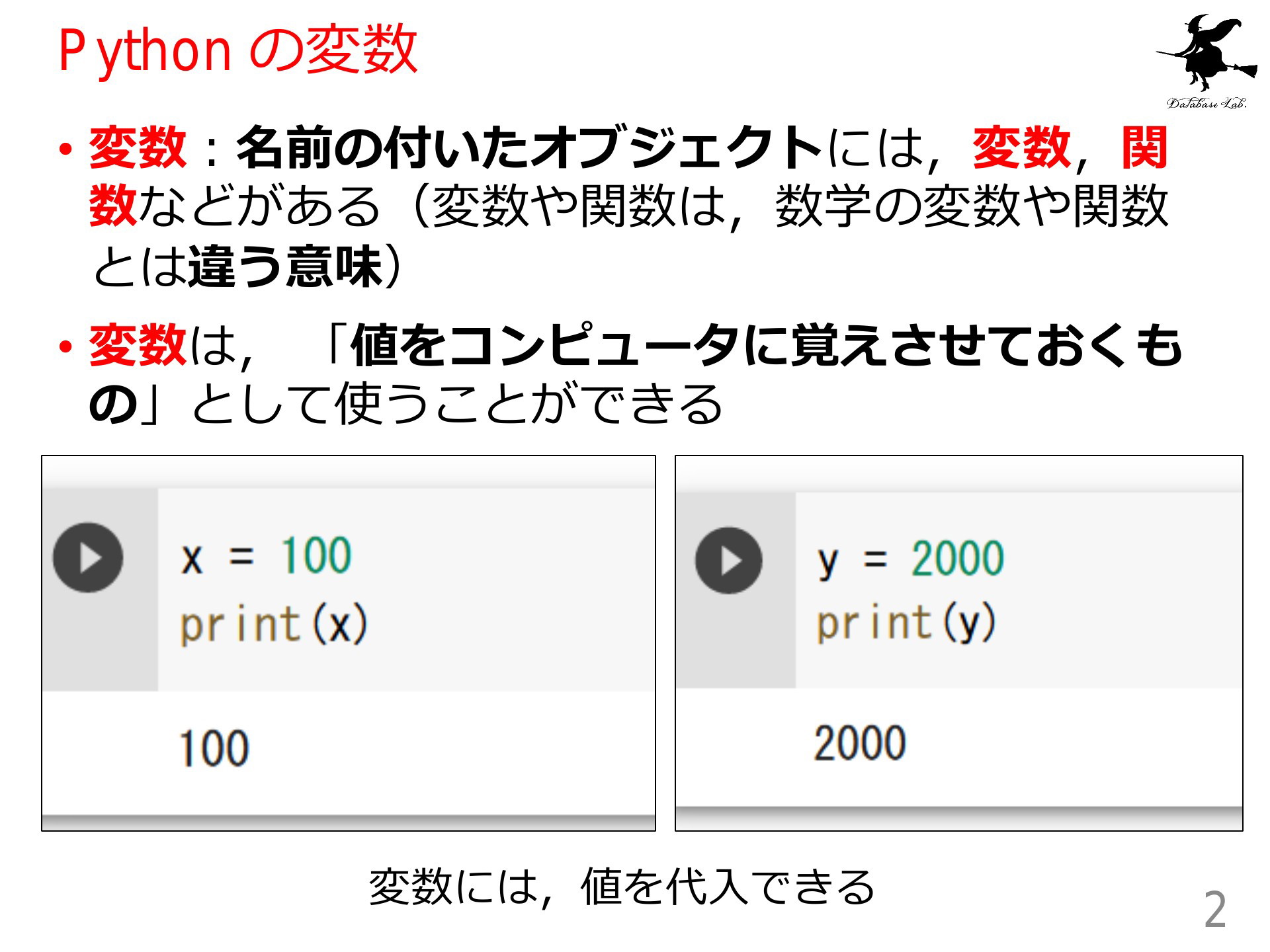
Task: Click the print(y) code line
Action: 906,623
